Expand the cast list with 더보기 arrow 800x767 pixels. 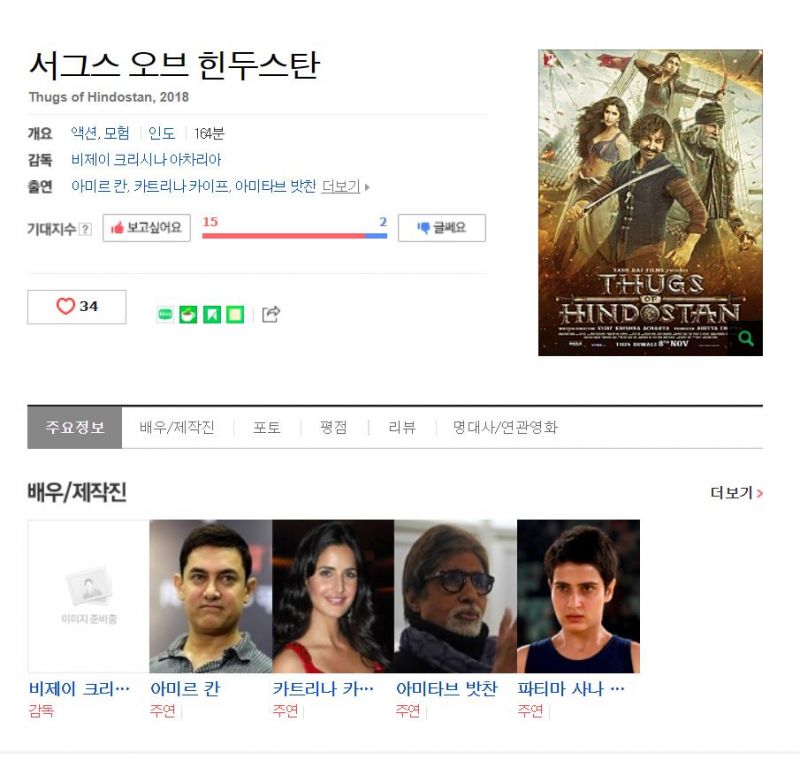(345, 186)
